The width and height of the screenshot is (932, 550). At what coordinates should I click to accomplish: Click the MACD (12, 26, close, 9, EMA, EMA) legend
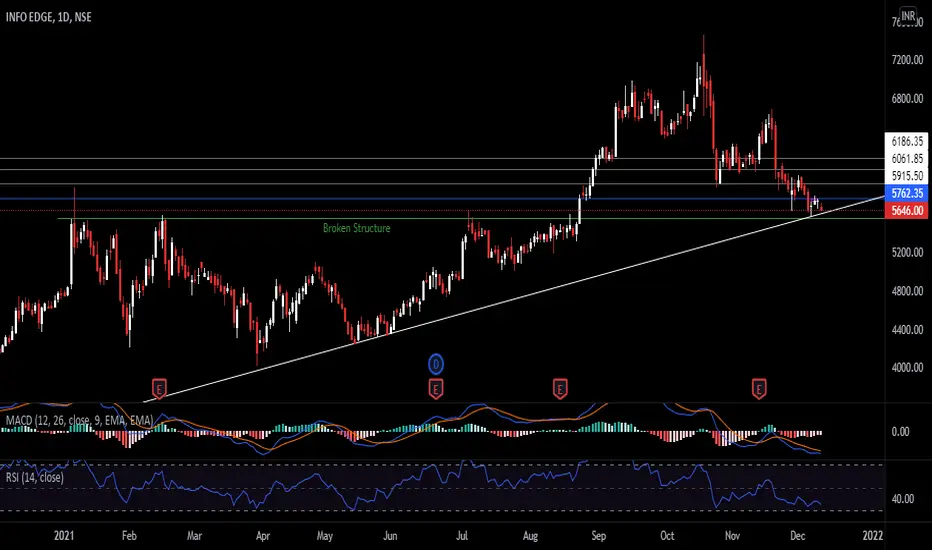(x=80, y=420)
